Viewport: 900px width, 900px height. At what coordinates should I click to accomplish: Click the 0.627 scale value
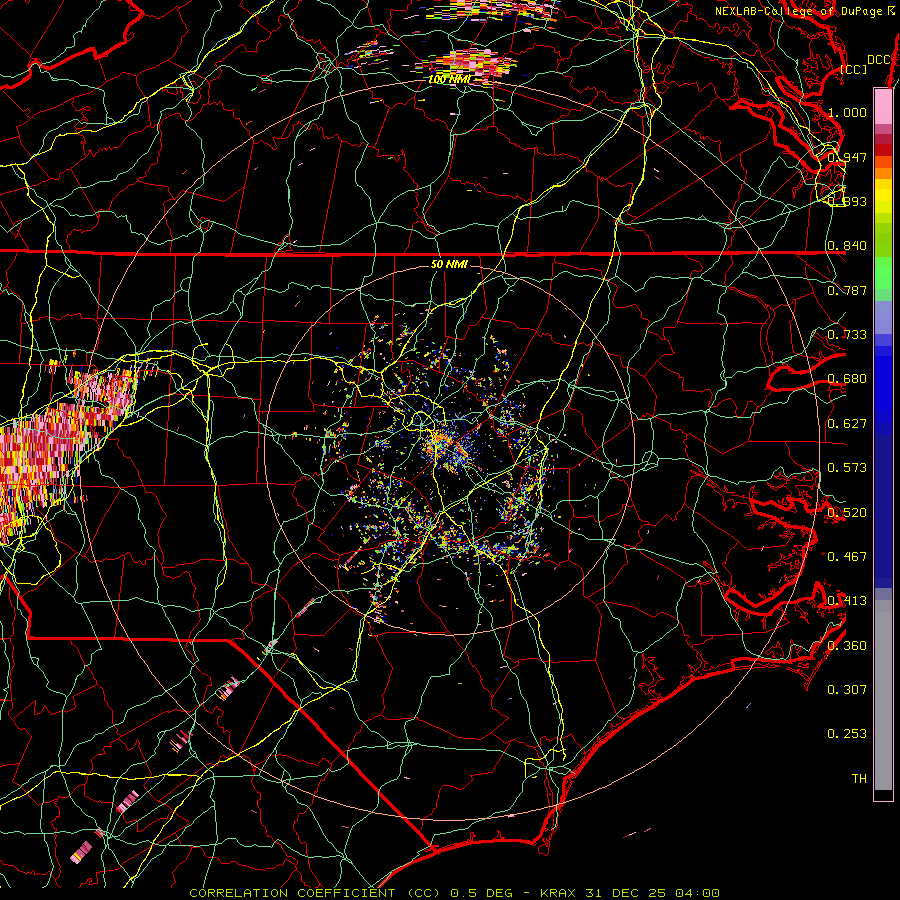(x=847, y=424)
